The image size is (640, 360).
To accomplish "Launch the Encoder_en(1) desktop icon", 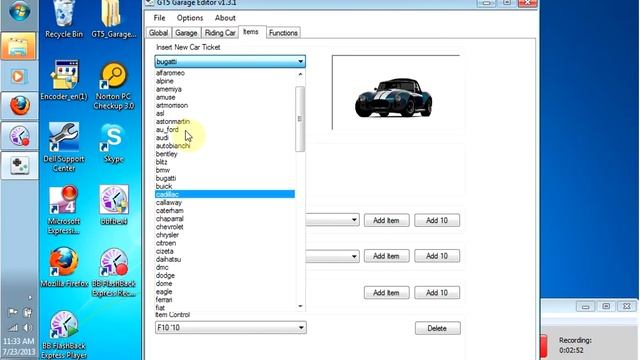I will pyautogui.click(x=64, y=80).
